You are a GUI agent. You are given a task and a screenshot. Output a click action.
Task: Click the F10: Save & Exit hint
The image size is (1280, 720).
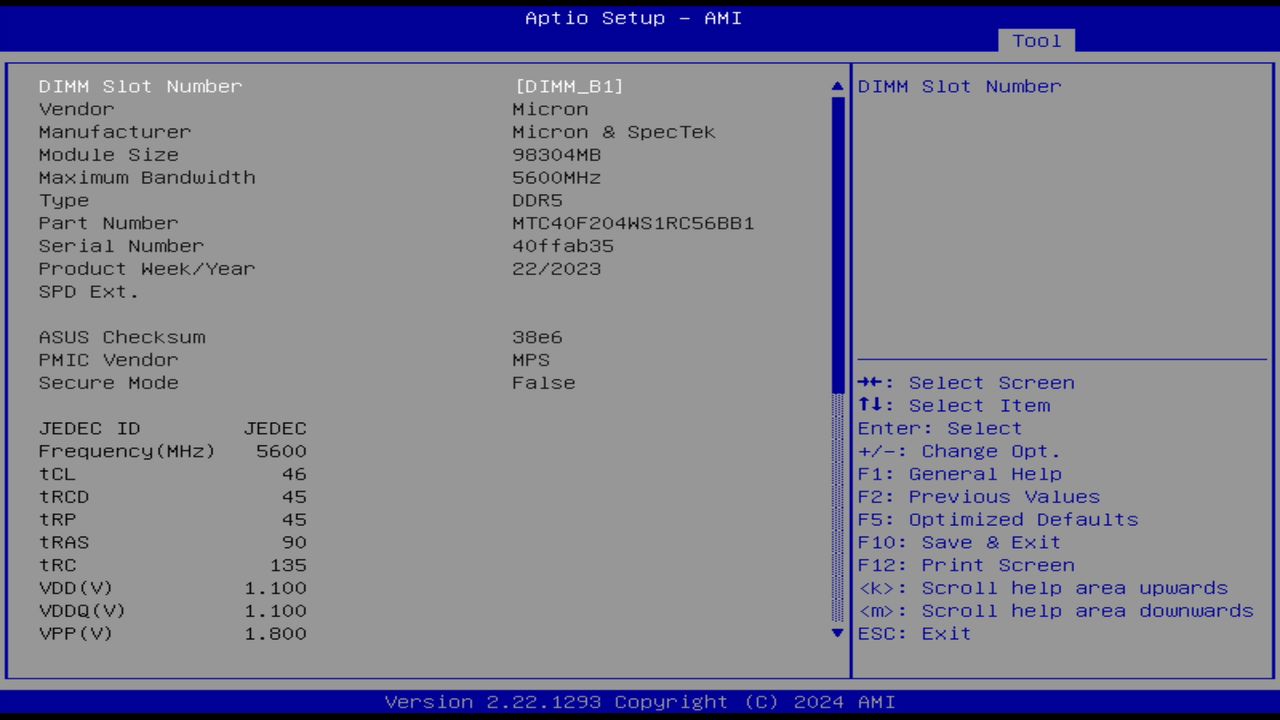(960, 543)
